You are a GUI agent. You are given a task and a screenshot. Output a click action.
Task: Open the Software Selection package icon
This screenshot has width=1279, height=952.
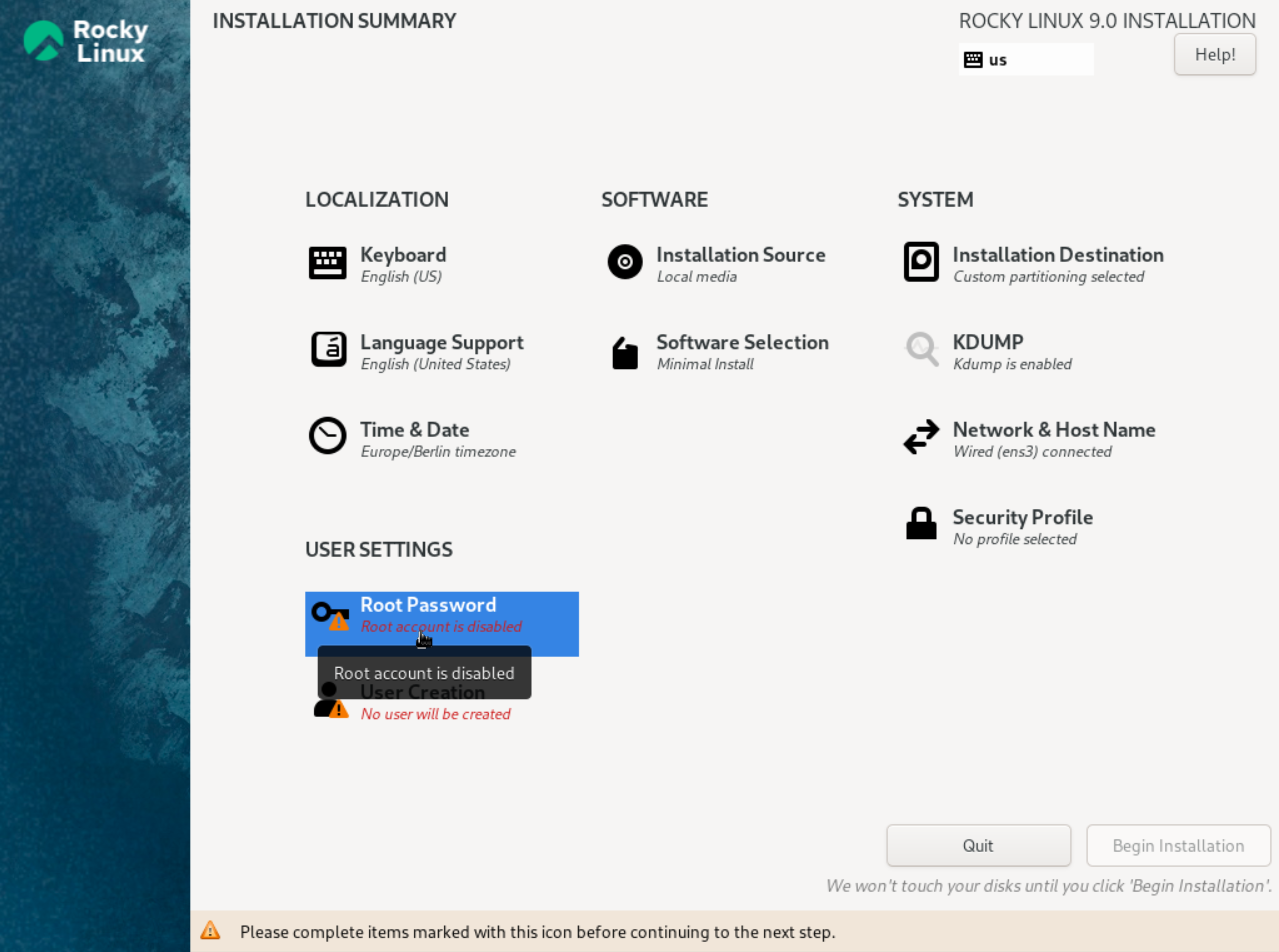(625, 352)
